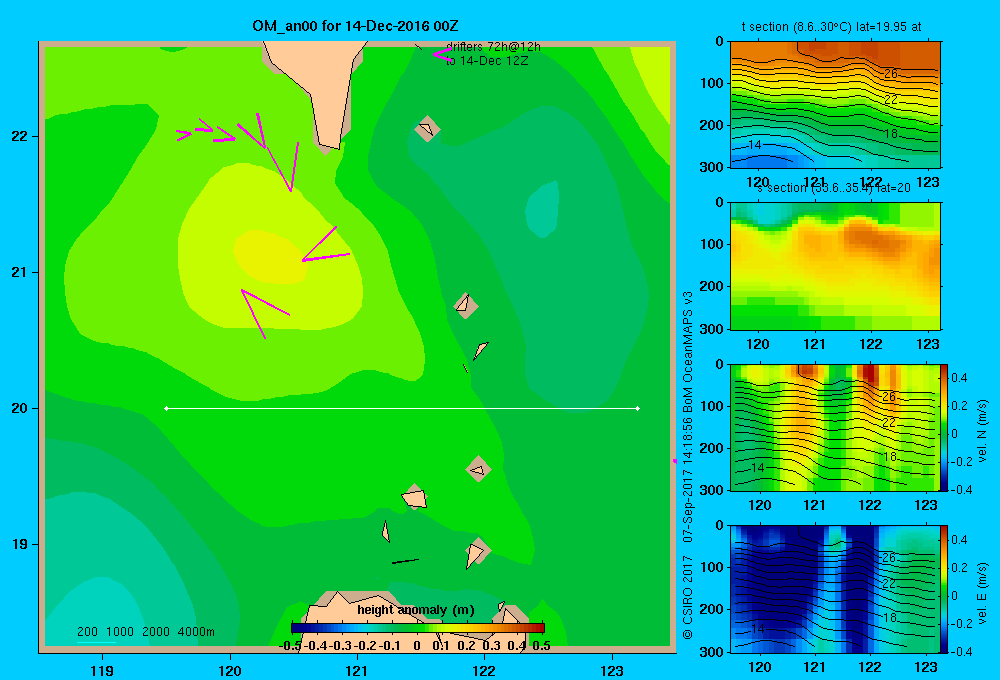Image resolution: width=1000 pixels, height=680 pixels.
Task: Click depth label "300" on the salinity section axis
Action: 712,329
